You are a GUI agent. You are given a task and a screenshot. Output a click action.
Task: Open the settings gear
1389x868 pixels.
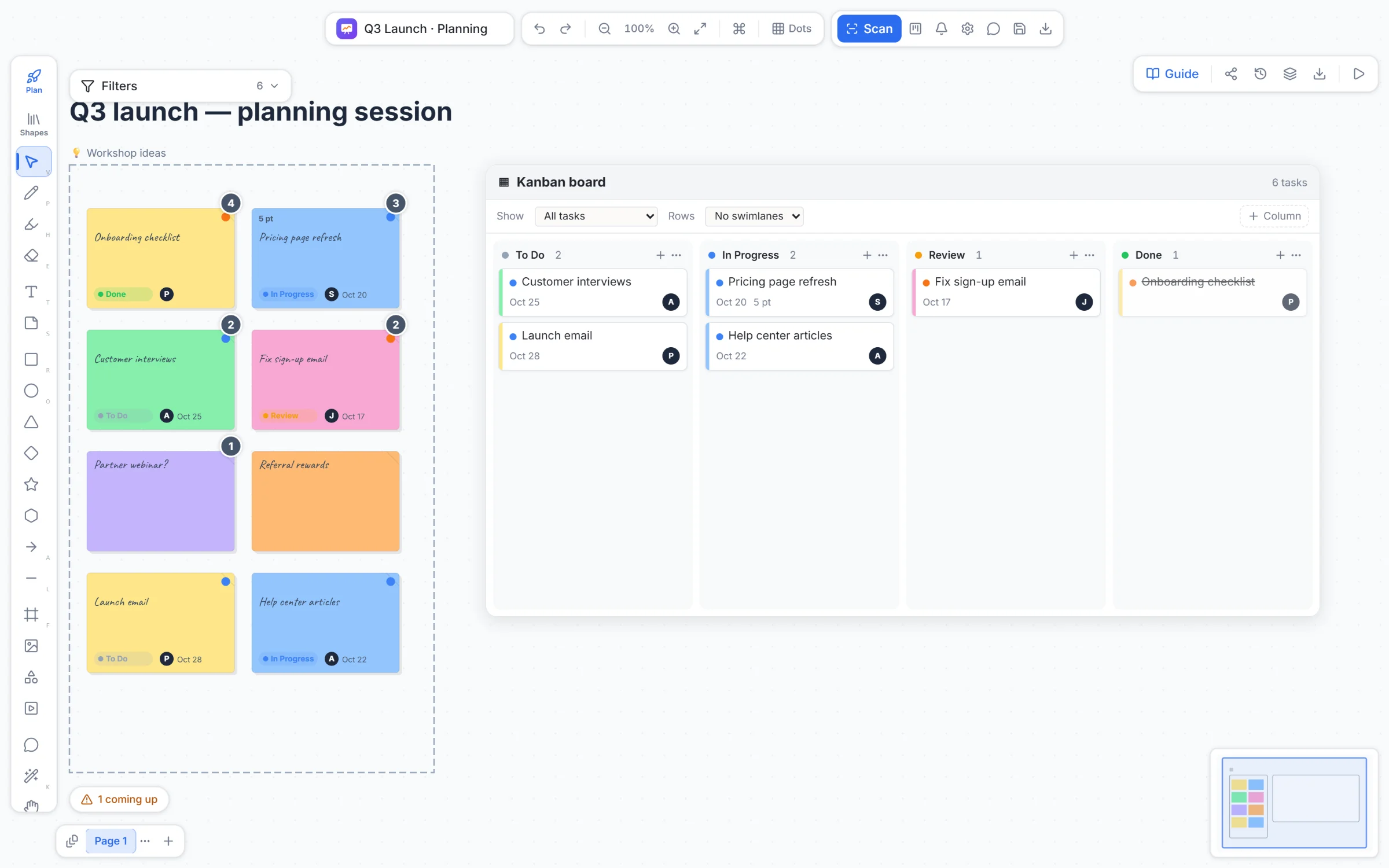pyautogui.click(x=967, y=28)
